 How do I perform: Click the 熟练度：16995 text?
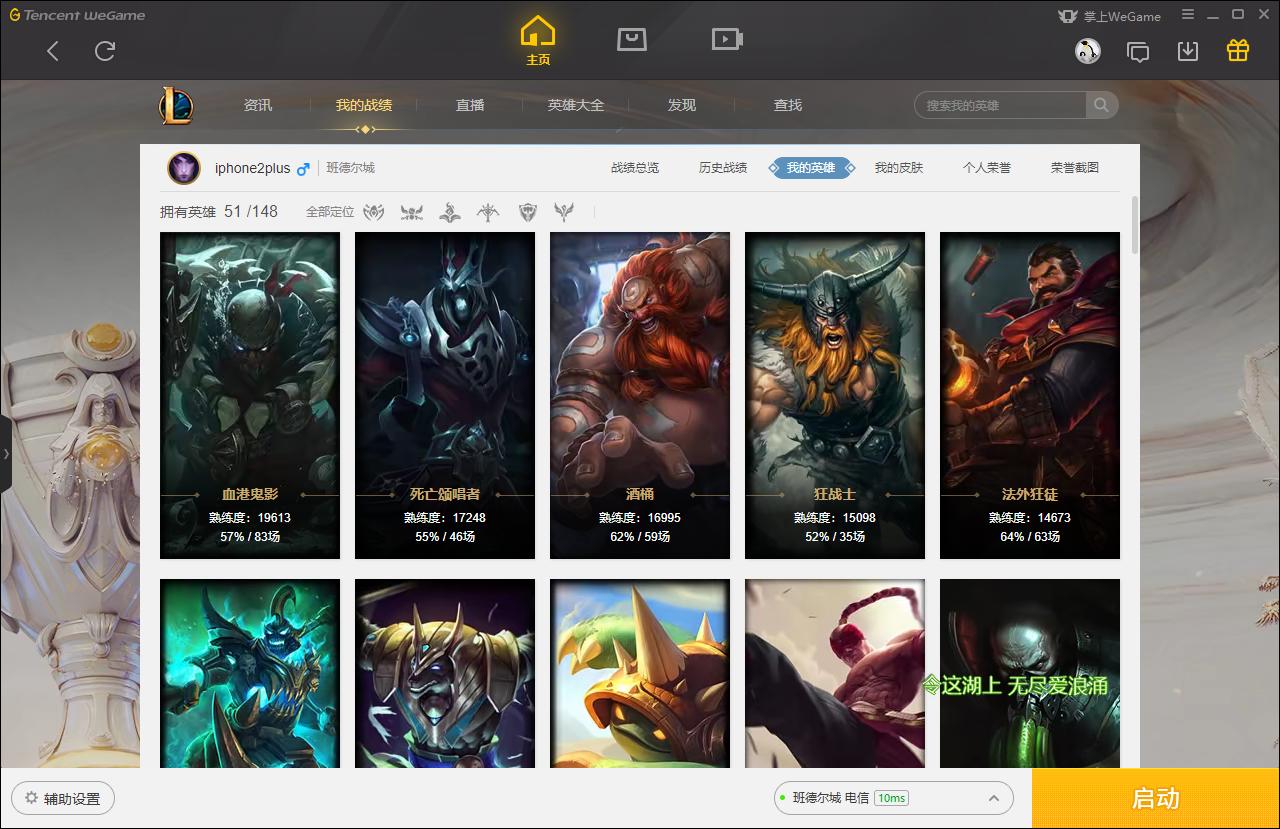(640, 518)
